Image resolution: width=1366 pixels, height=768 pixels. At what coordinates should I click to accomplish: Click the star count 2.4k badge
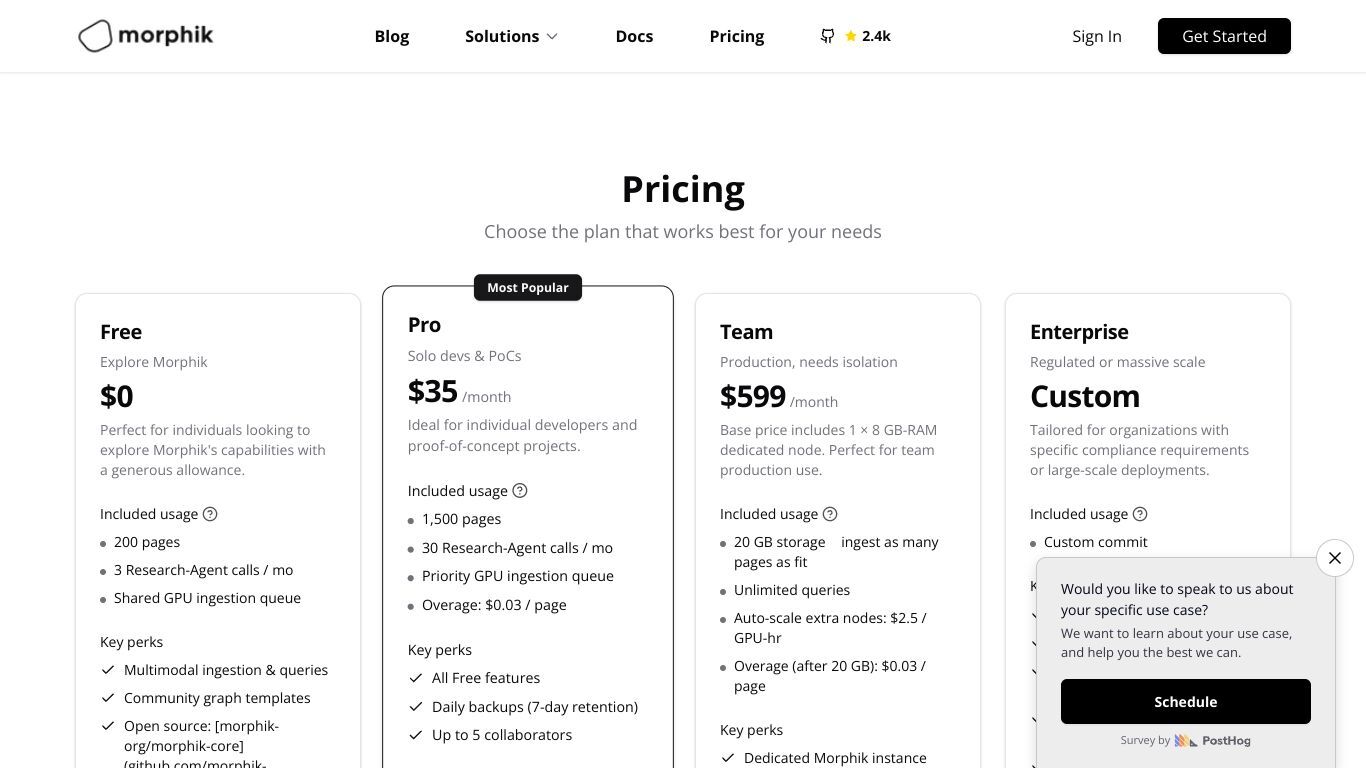tap(867, 36)
